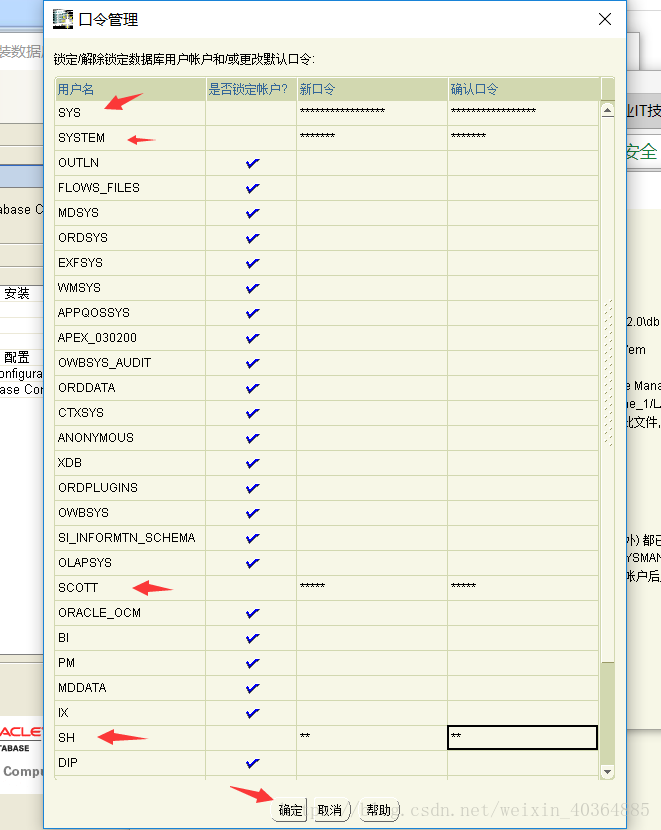
Task: Close the 口令管理 dialog
Action: click(x=605, y=20)
